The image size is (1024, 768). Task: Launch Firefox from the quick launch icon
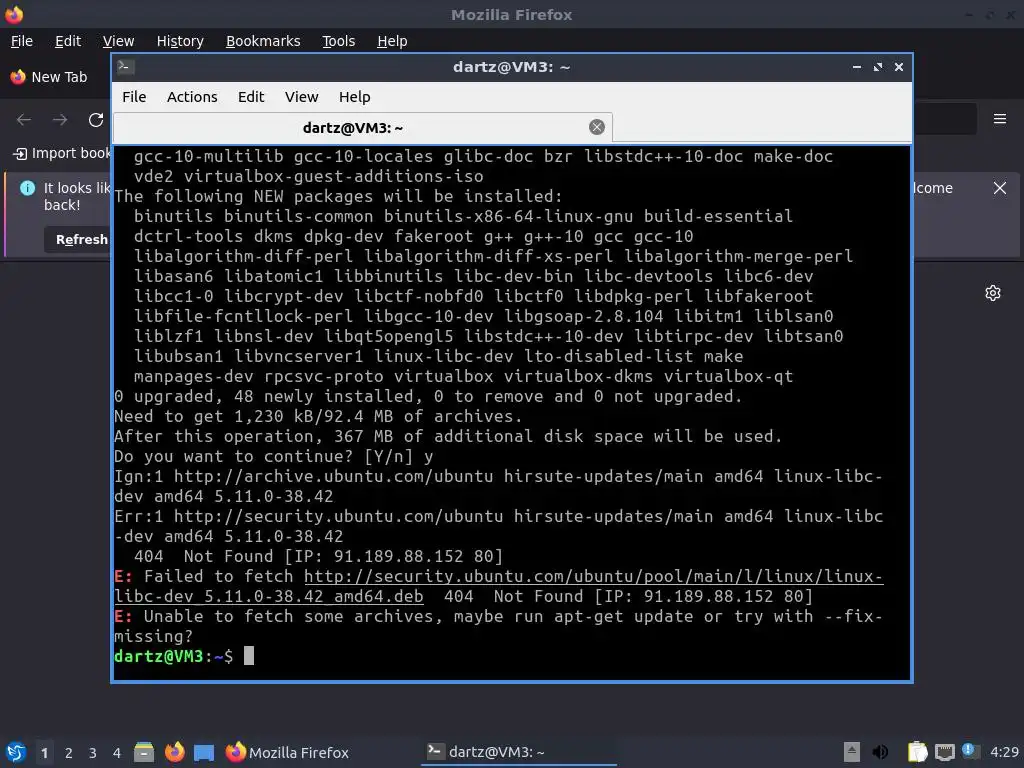pyautogui.click(x=174, y=752)
